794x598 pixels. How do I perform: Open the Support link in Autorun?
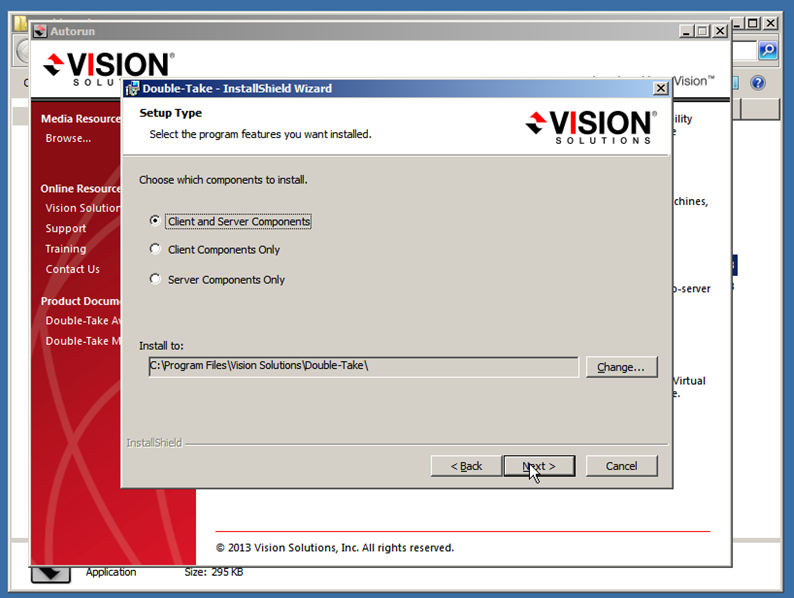(66, 228)
